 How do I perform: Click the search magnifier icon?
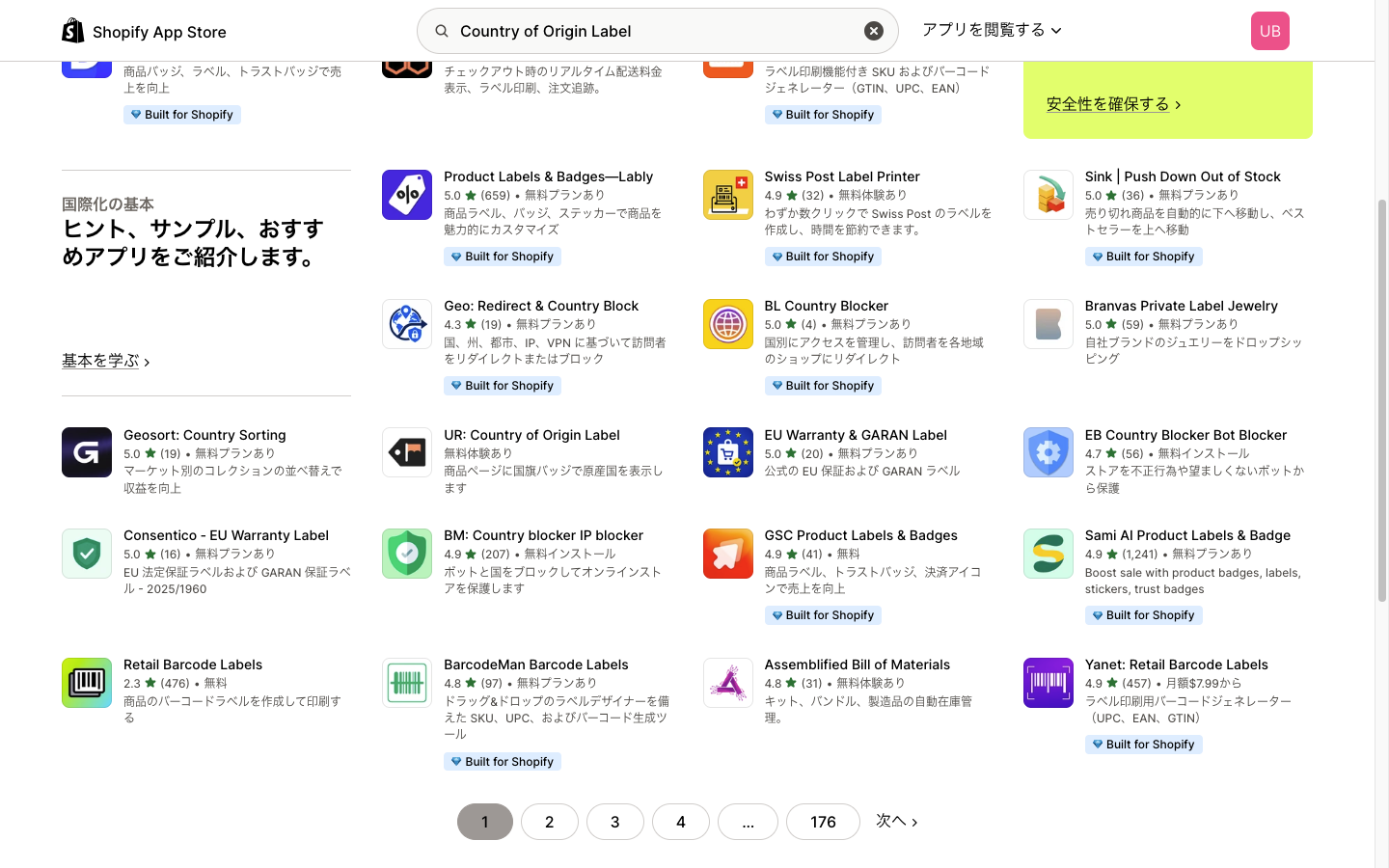point(442,31)
